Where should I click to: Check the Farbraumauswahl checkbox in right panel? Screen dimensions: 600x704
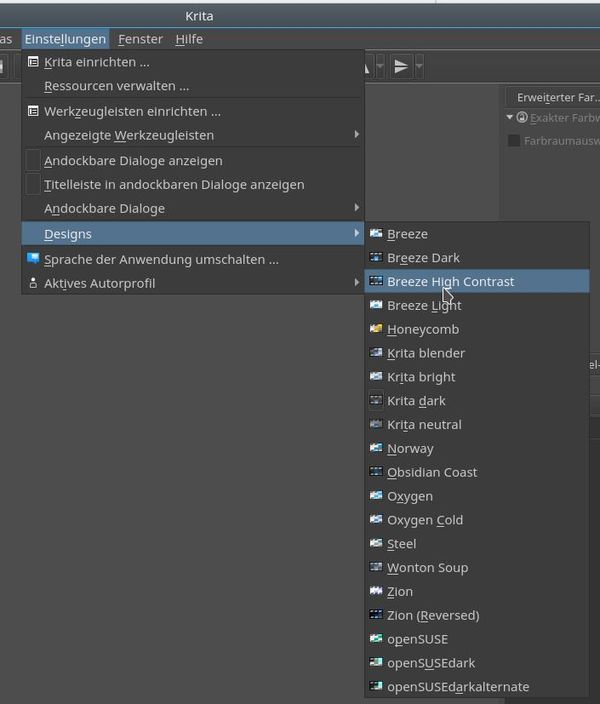(514, 141)
